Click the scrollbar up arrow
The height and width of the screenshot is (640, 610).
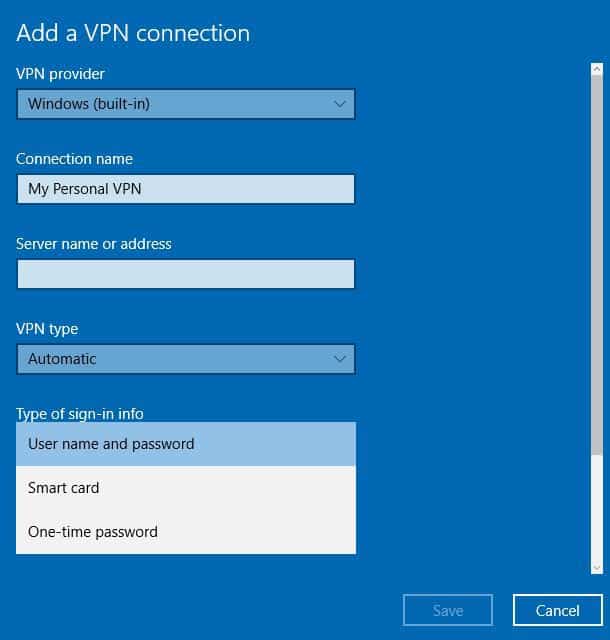pos(597,68)
